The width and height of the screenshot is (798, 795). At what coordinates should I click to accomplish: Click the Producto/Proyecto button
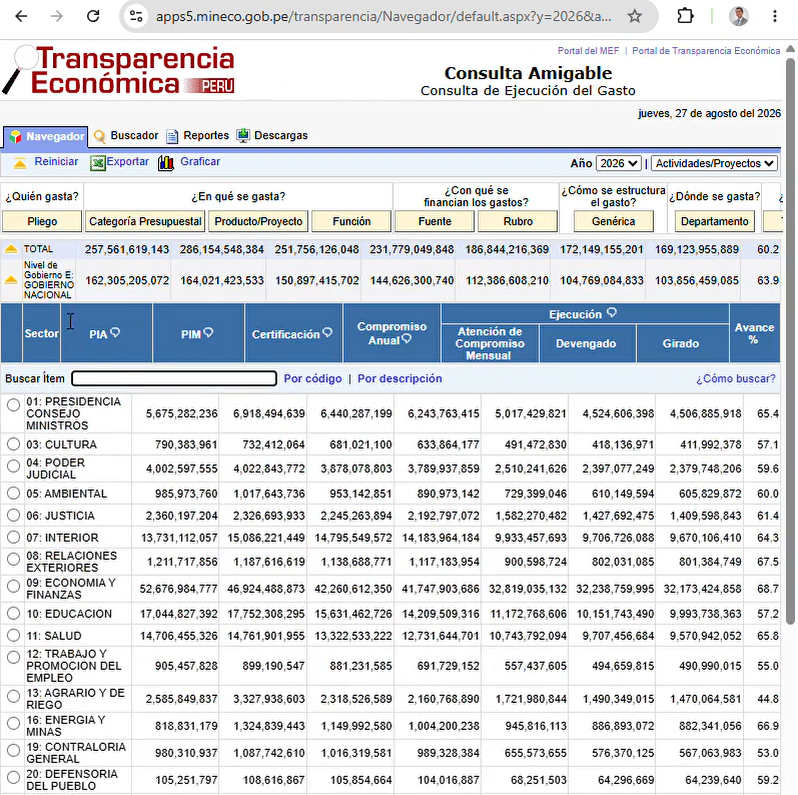coord(259,221)
